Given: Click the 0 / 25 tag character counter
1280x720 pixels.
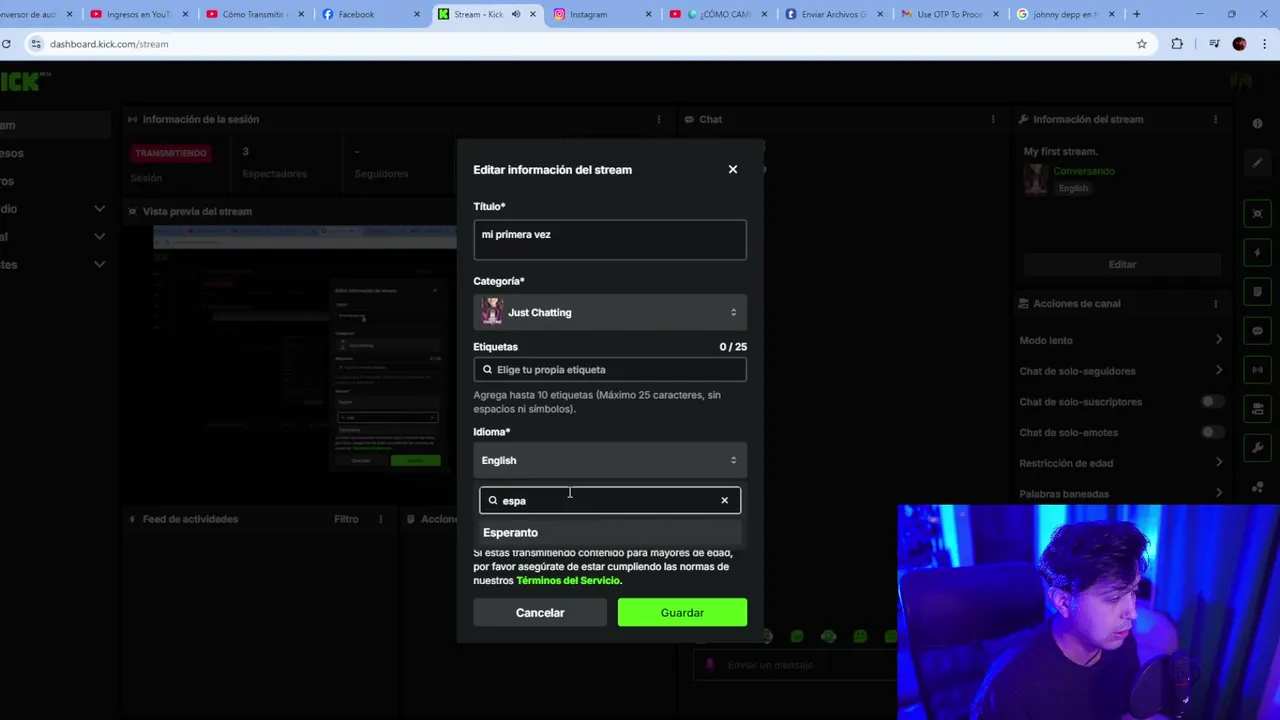Looking at the screenshot, I should (733, 346).
